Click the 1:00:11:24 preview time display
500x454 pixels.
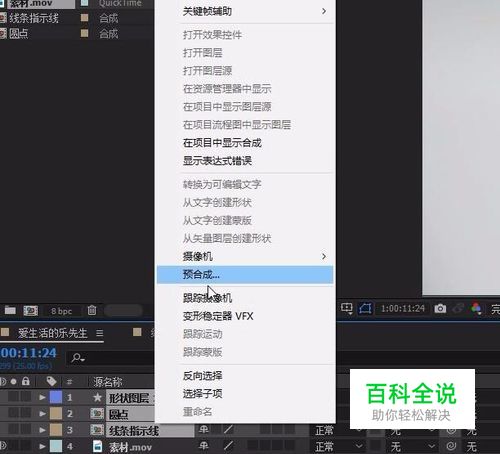pos(403,309)
